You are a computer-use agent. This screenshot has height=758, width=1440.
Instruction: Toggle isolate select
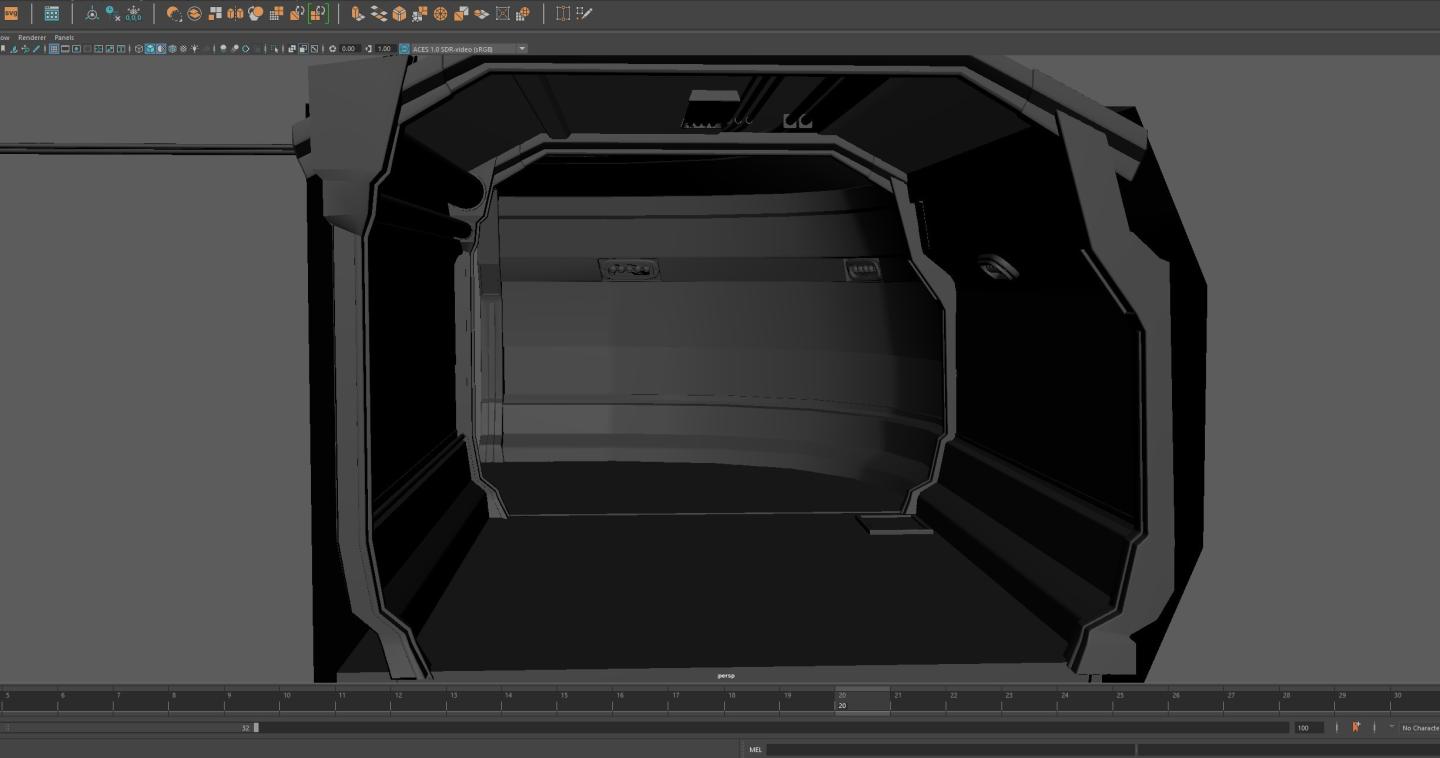[x=275, y=48]
